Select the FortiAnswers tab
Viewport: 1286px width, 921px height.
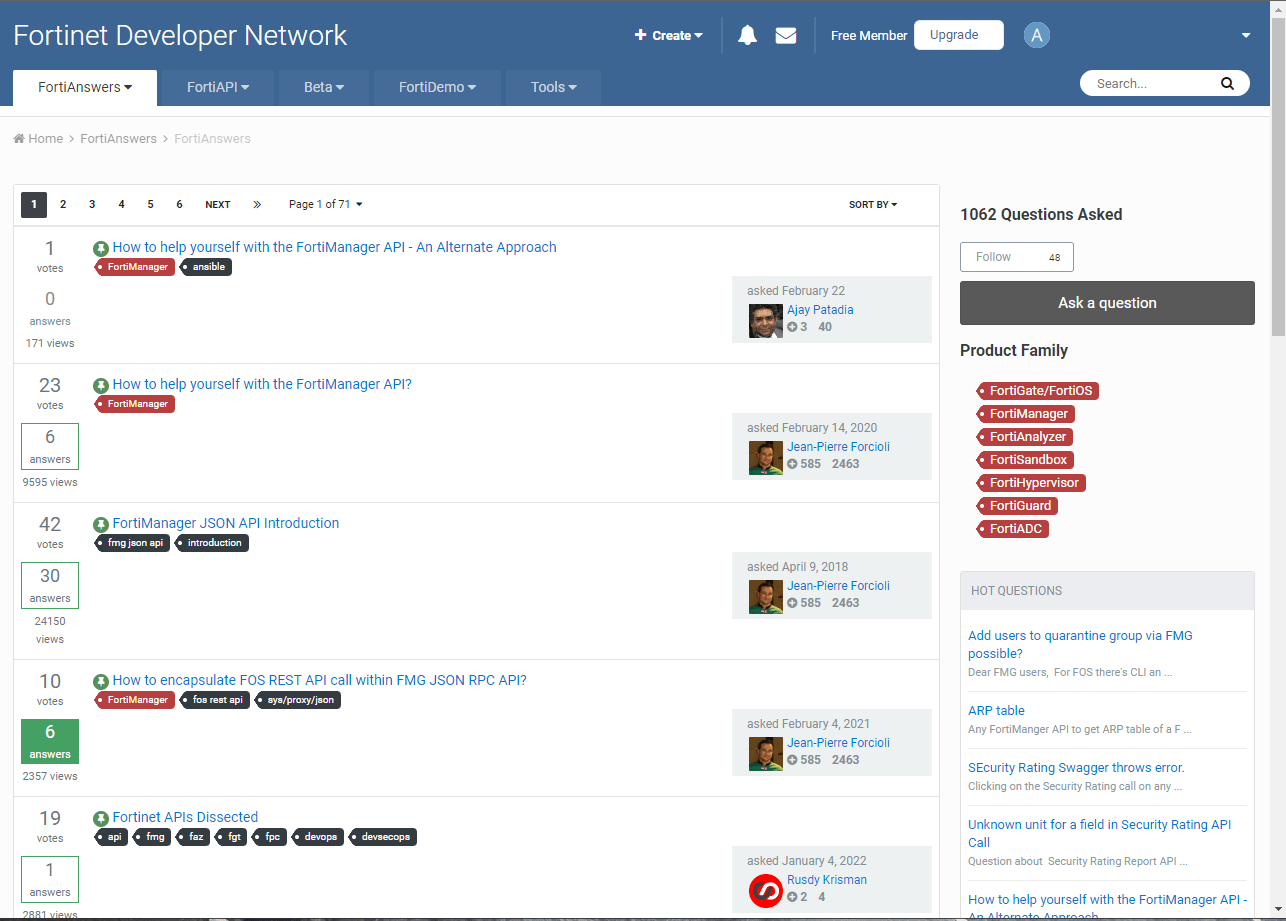click(85, 87)
